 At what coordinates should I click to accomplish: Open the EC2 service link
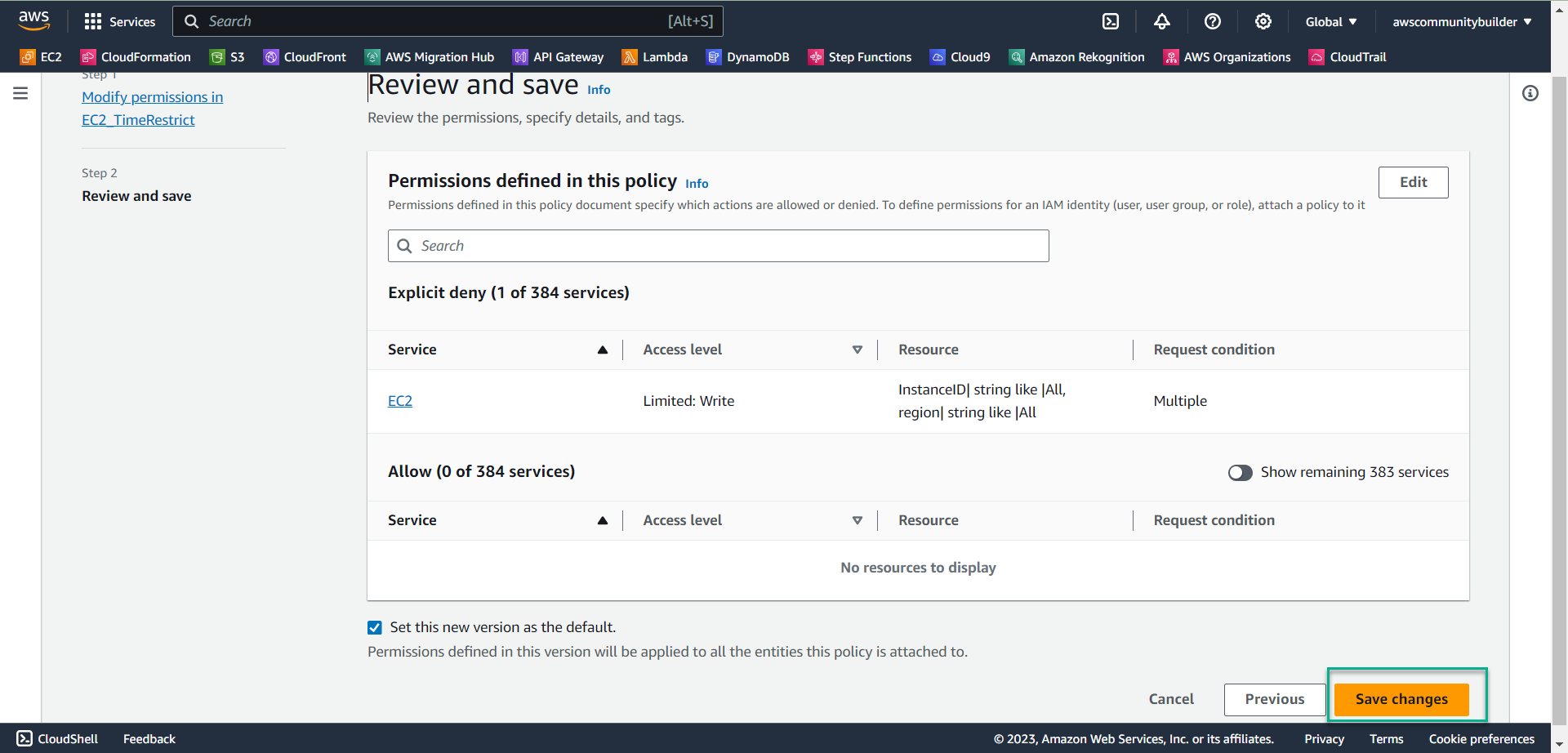pos(400,401)
